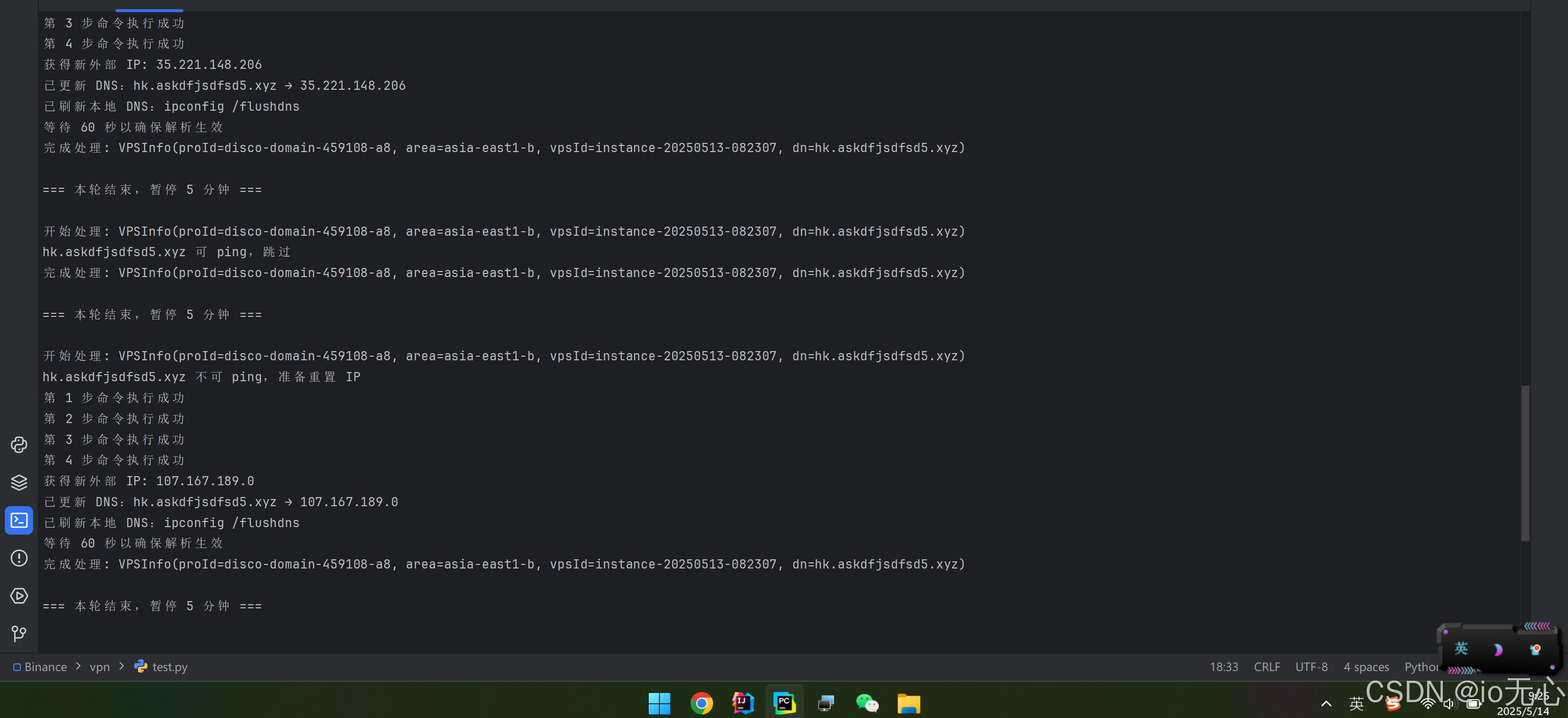Open the Python Packages layers icon
Viewport: 1568px width, 718px height.
pyautogui.click(x=19, y=483)
